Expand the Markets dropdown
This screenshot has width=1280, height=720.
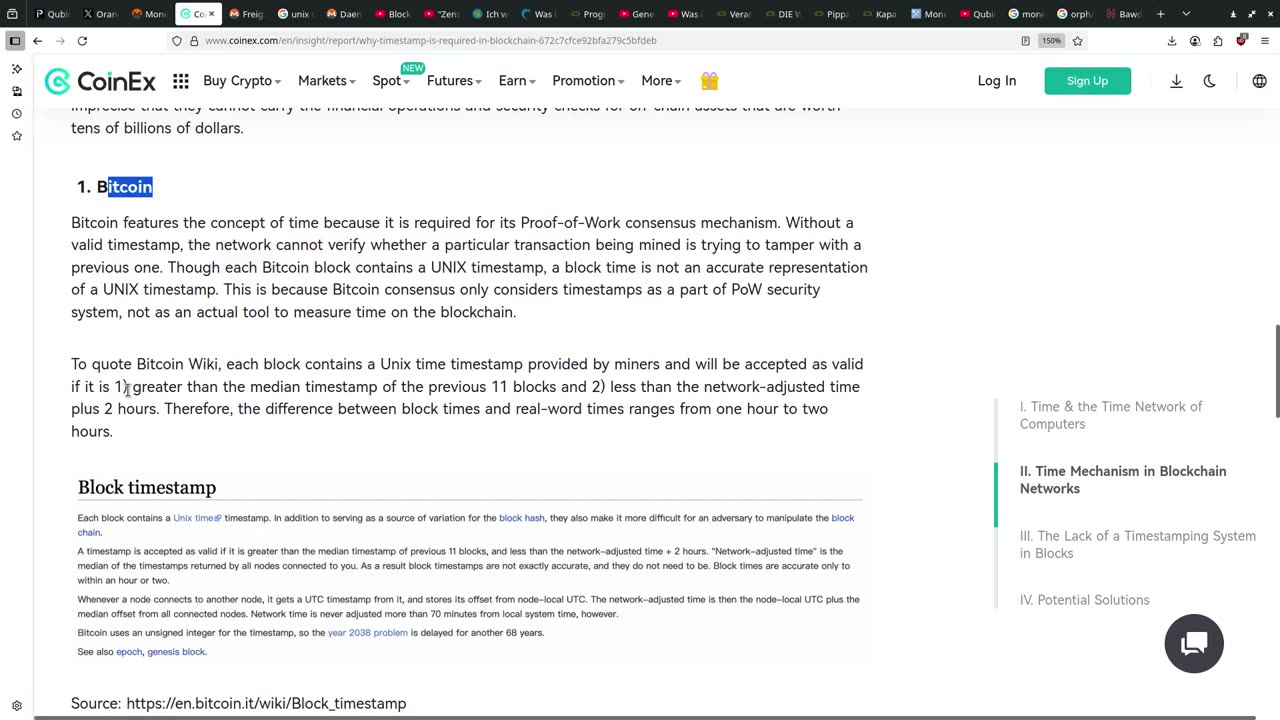click(x=327, y=81)
